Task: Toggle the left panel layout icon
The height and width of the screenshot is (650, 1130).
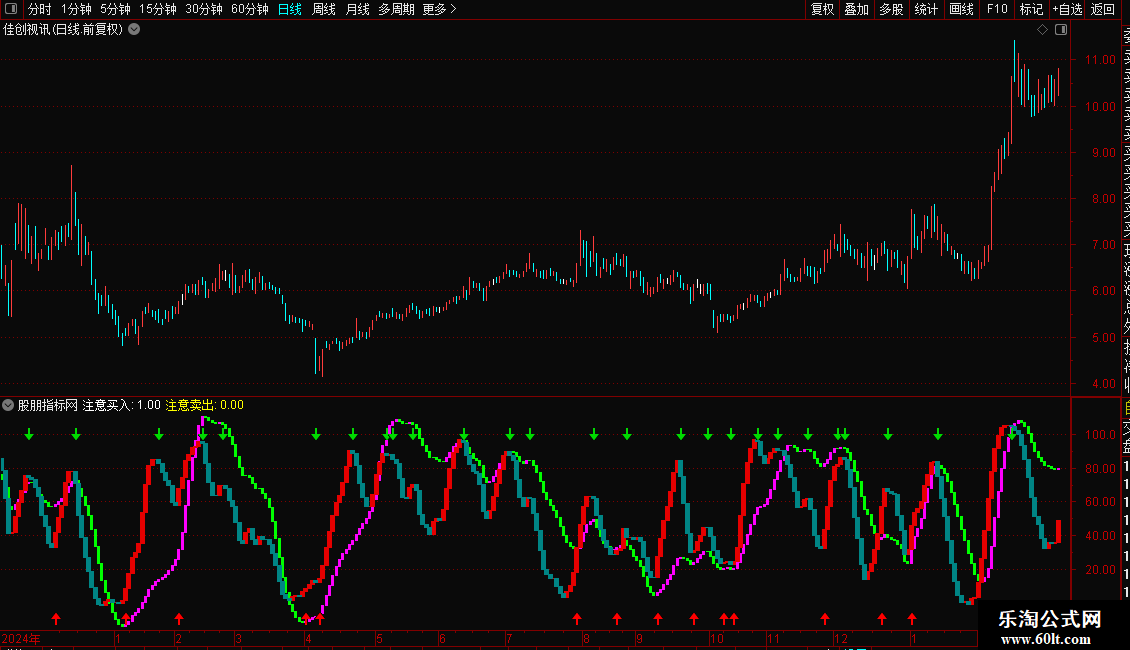Action: pyautogui.click(x=11, y=9)
